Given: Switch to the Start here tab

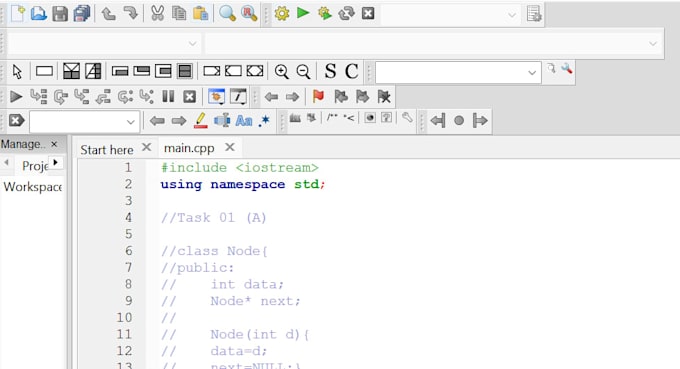Looking at the screenshot, I should click(107, 150).
